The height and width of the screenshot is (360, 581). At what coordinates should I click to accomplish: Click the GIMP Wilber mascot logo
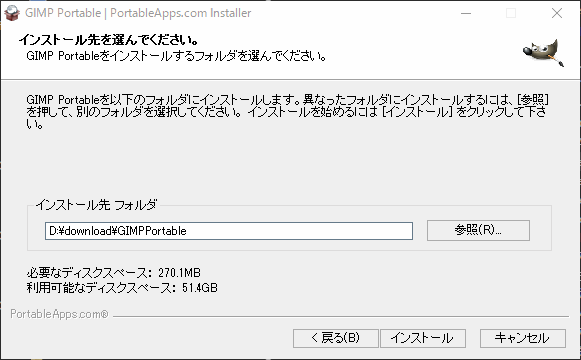543,53
